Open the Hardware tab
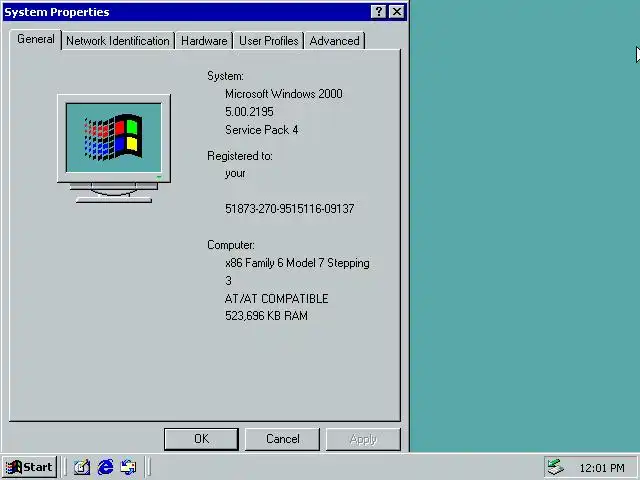Viewport: 640px width, 480px height. click(204, 41)
